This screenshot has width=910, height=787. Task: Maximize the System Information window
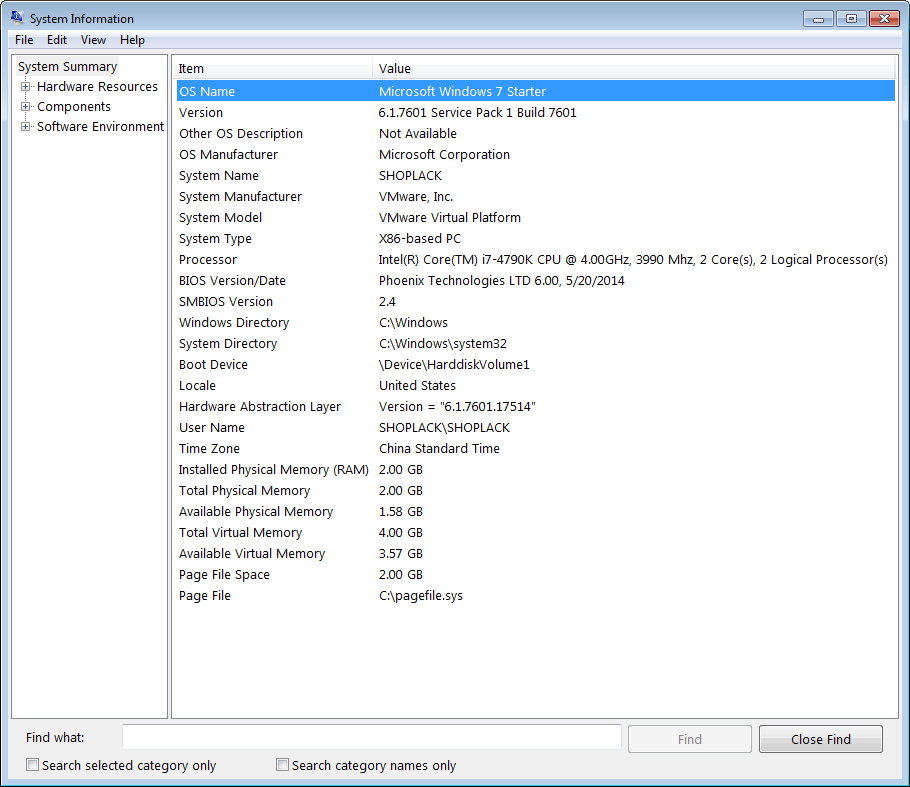(x=851, y=19)
